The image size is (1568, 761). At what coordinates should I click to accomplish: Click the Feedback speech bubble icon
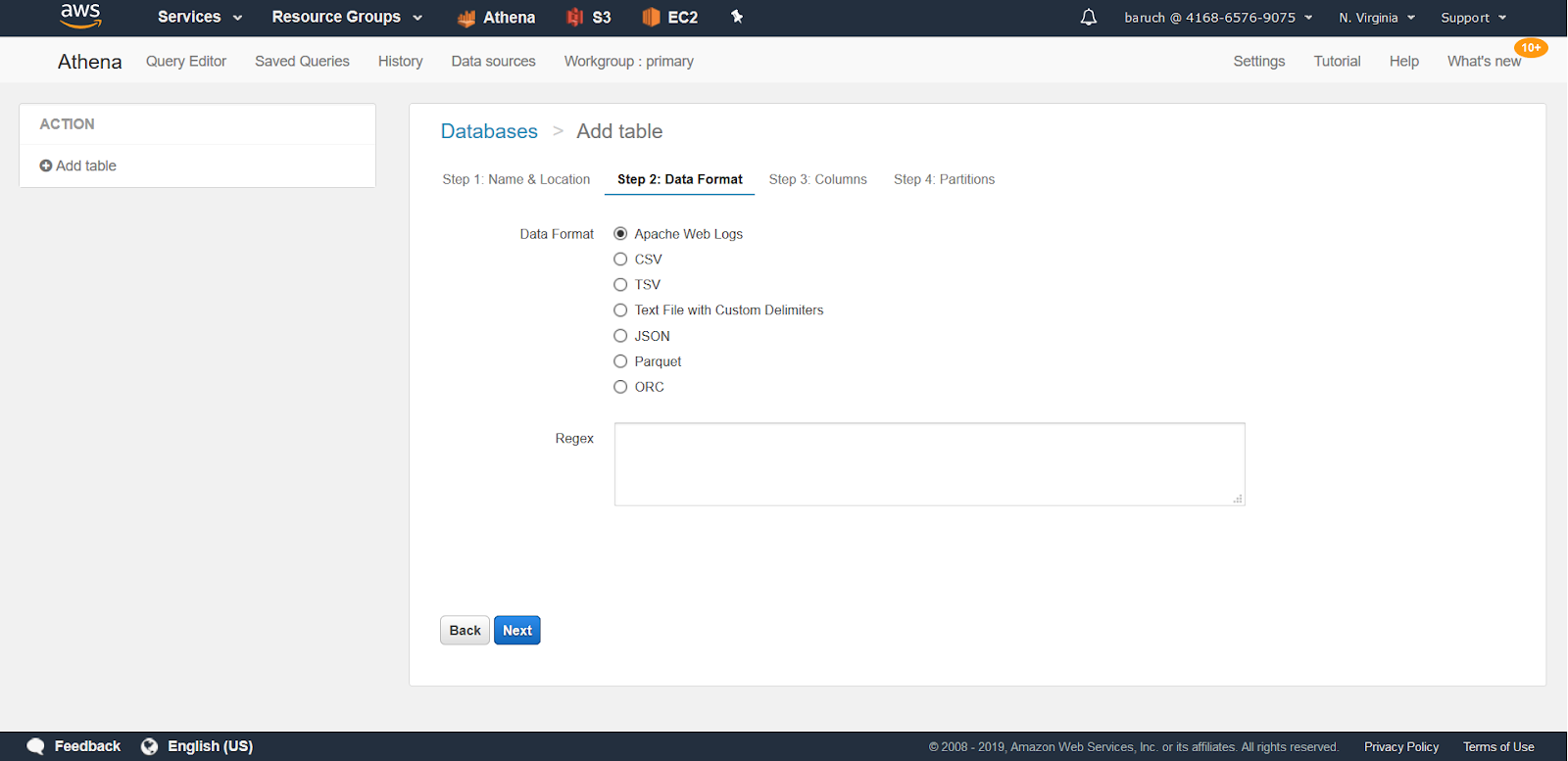(x=36, y=746)
